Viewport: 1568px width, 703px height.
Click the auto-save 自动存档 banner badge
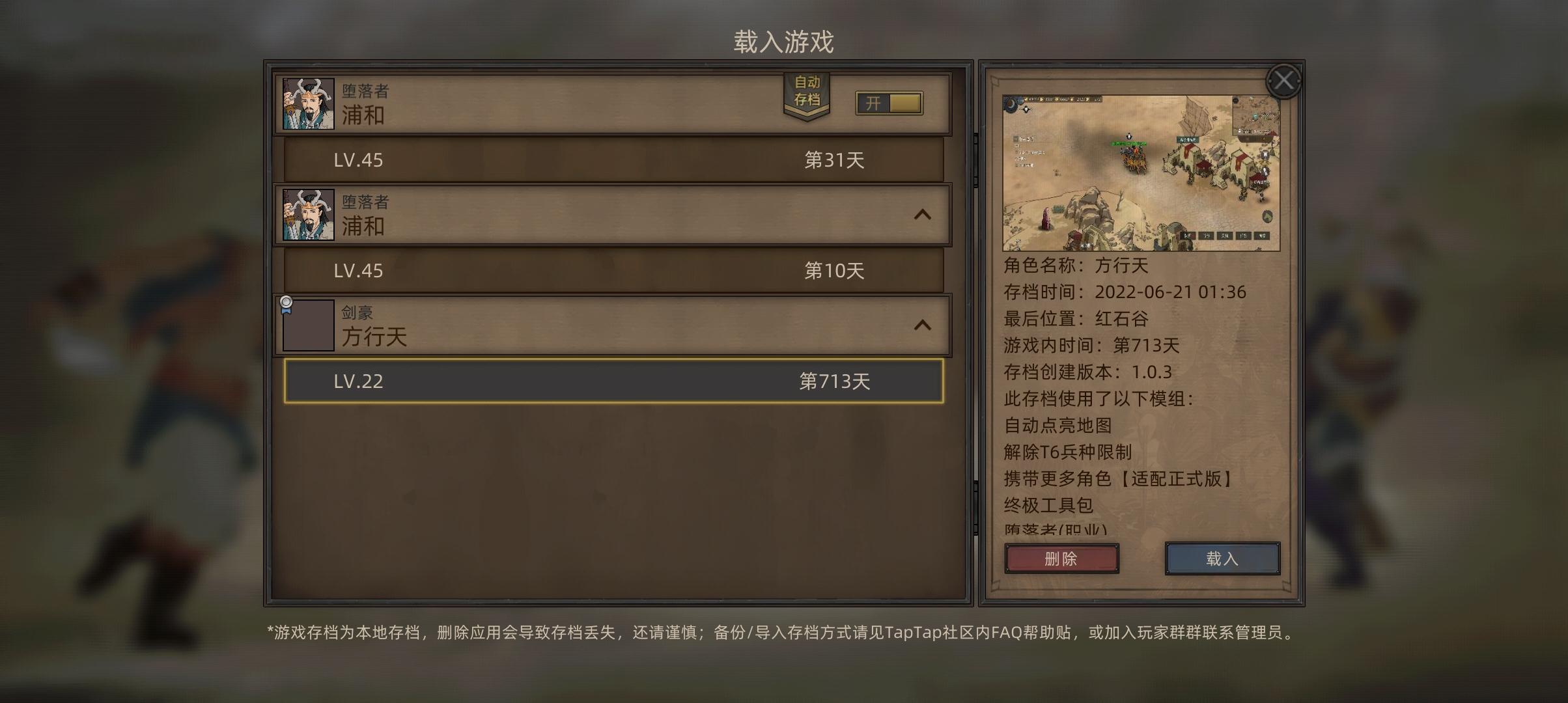807,95
